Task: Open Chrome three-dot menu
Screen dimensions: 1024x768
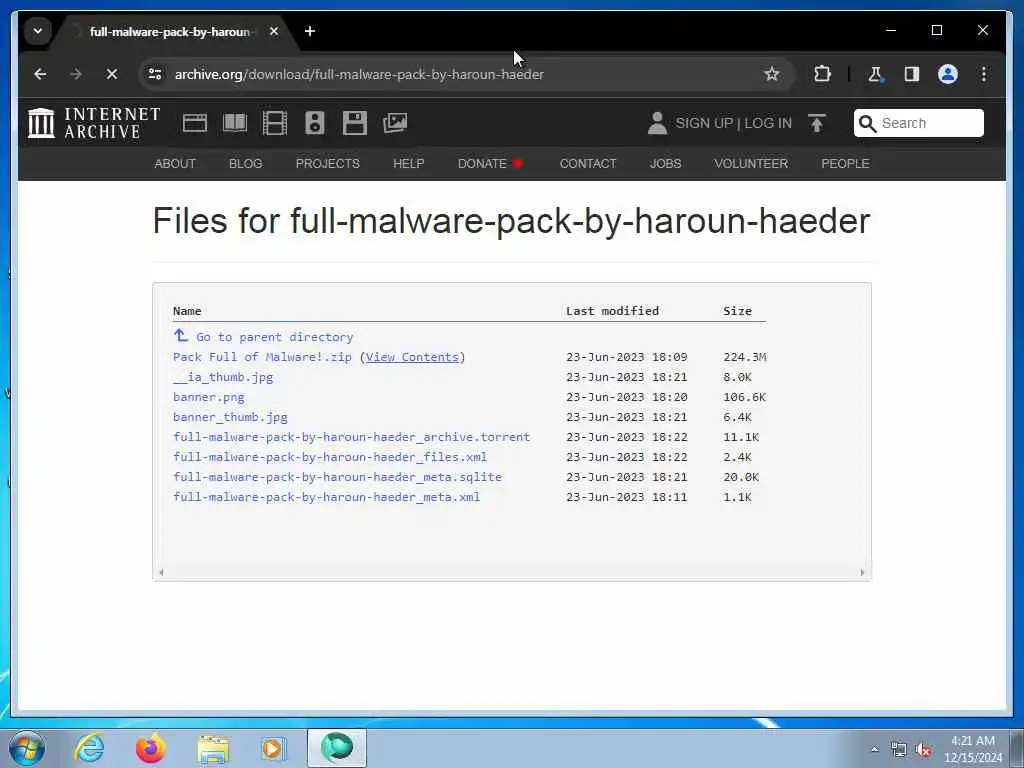Action: (x=984, y=74)
